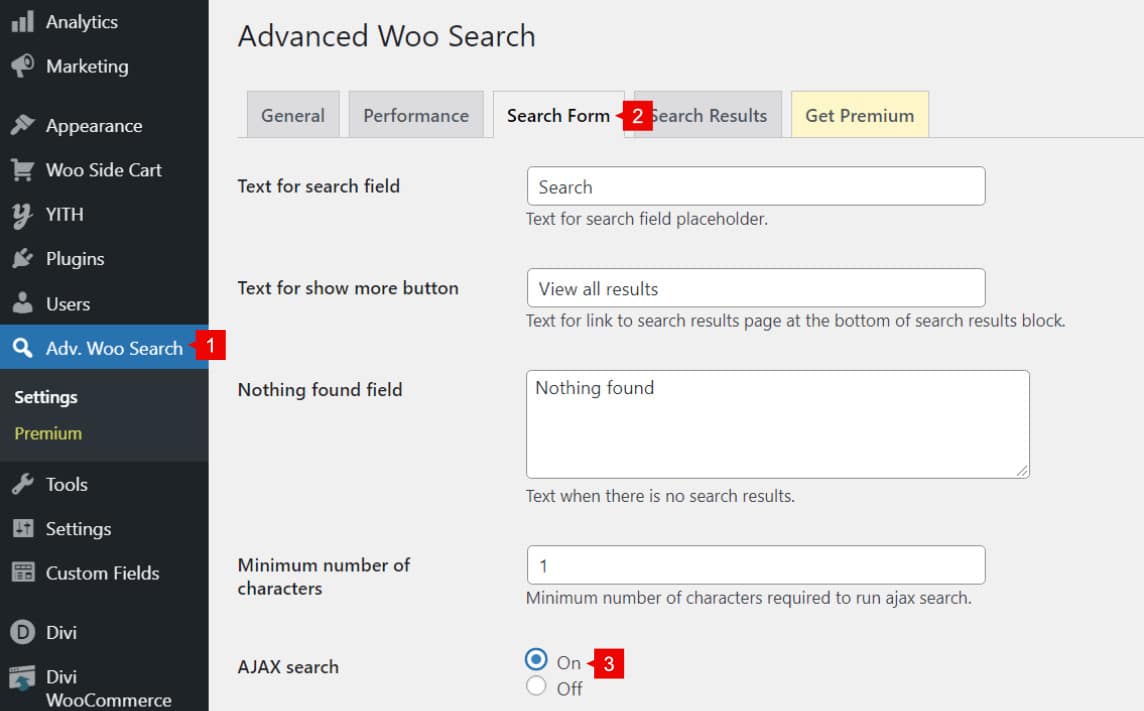
Task: Select the AJAX search On radio
Action: [536, 660]
